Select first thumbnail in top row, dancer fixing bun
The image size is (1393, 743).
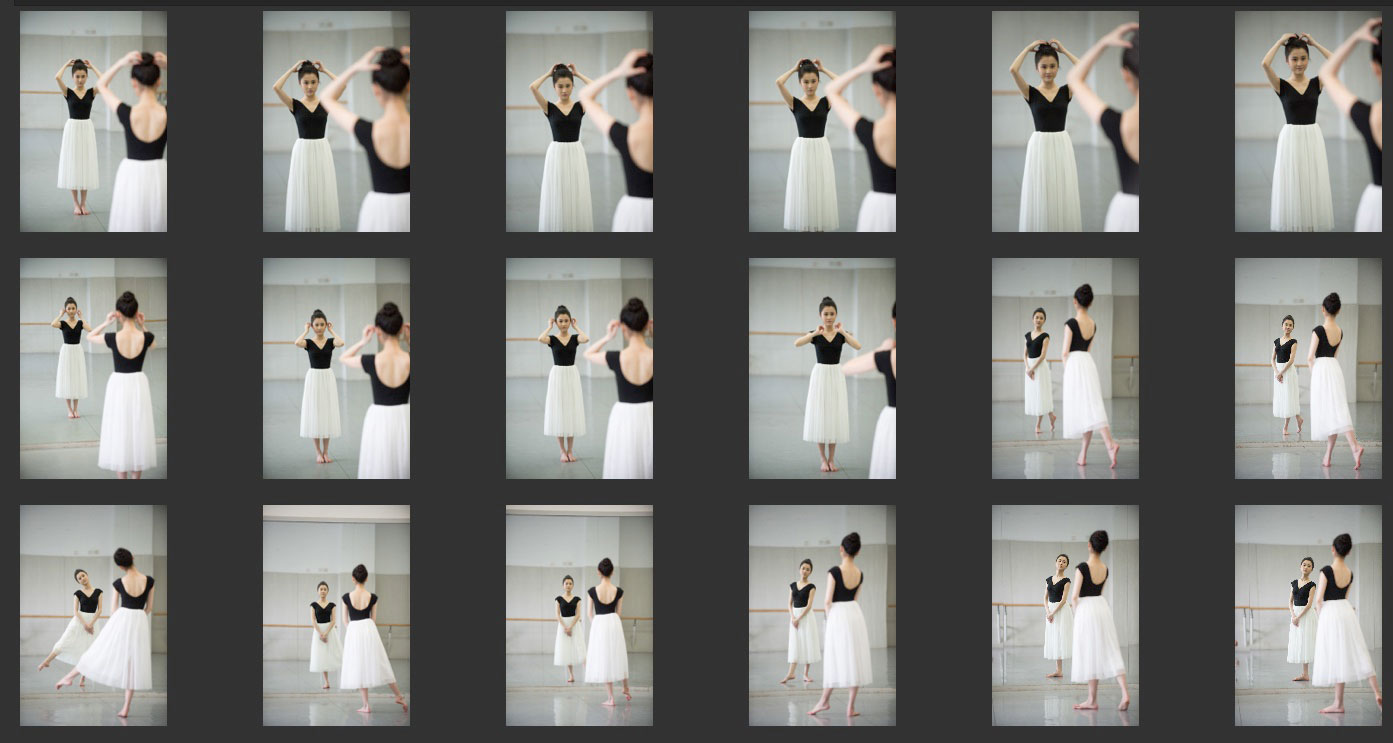(x=93, y=121)
